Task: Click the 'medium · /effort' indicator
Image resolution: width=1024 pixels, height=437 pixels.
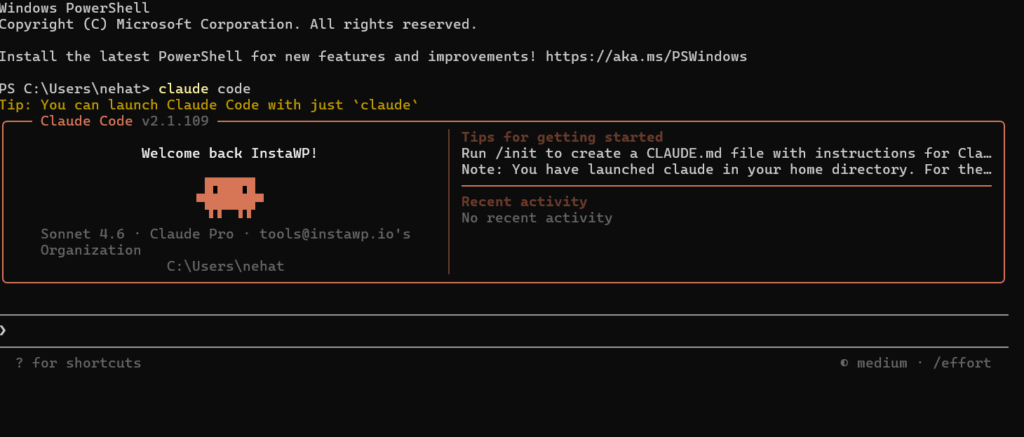Action: click(916, 363)
